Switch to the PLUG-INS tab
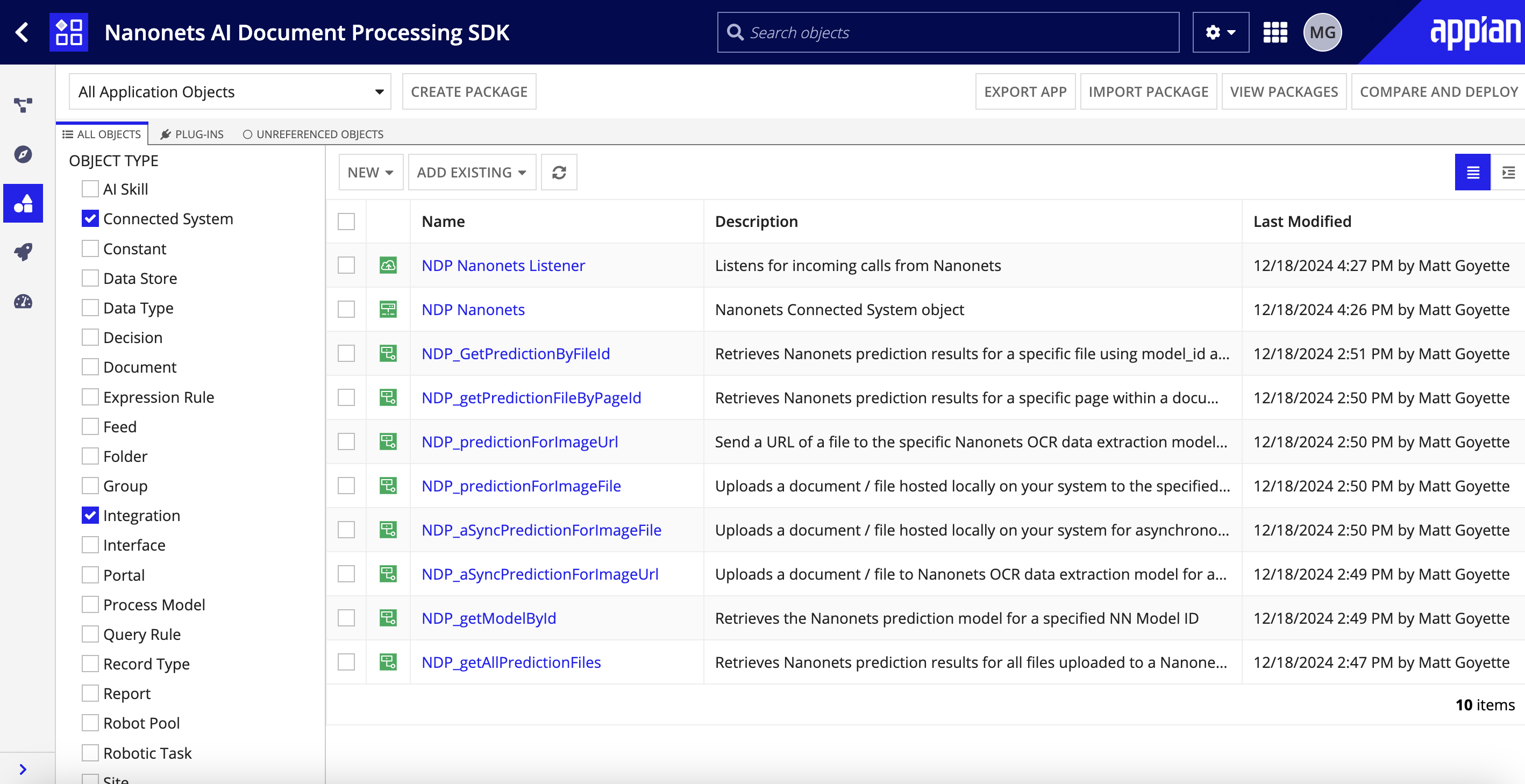The width and height of the screenshot is (1525, 784). point(193,134)
